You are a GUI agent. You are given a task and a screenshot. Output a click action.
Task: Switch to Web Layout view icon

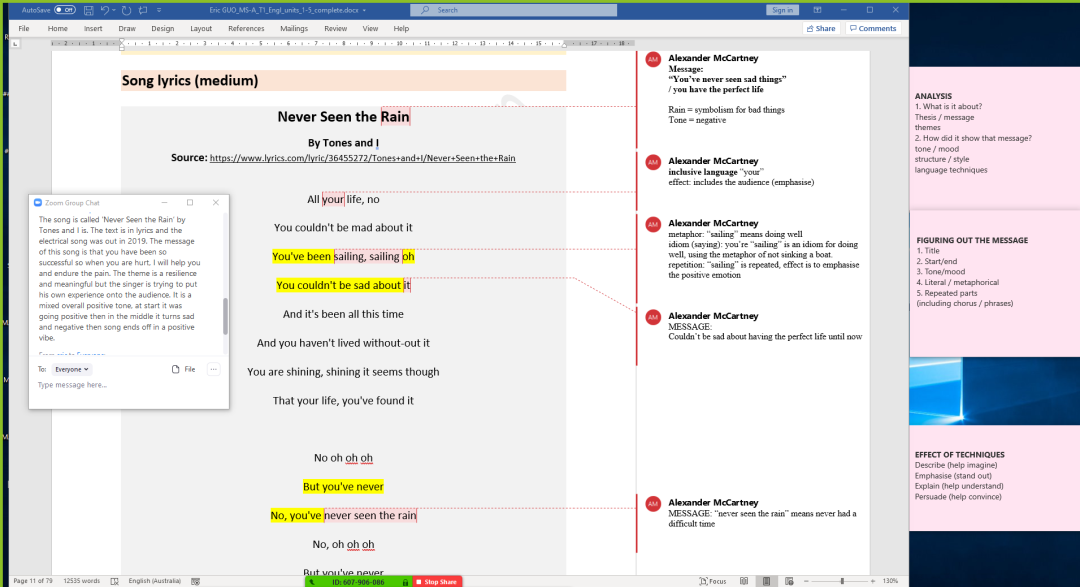(789, 581)
